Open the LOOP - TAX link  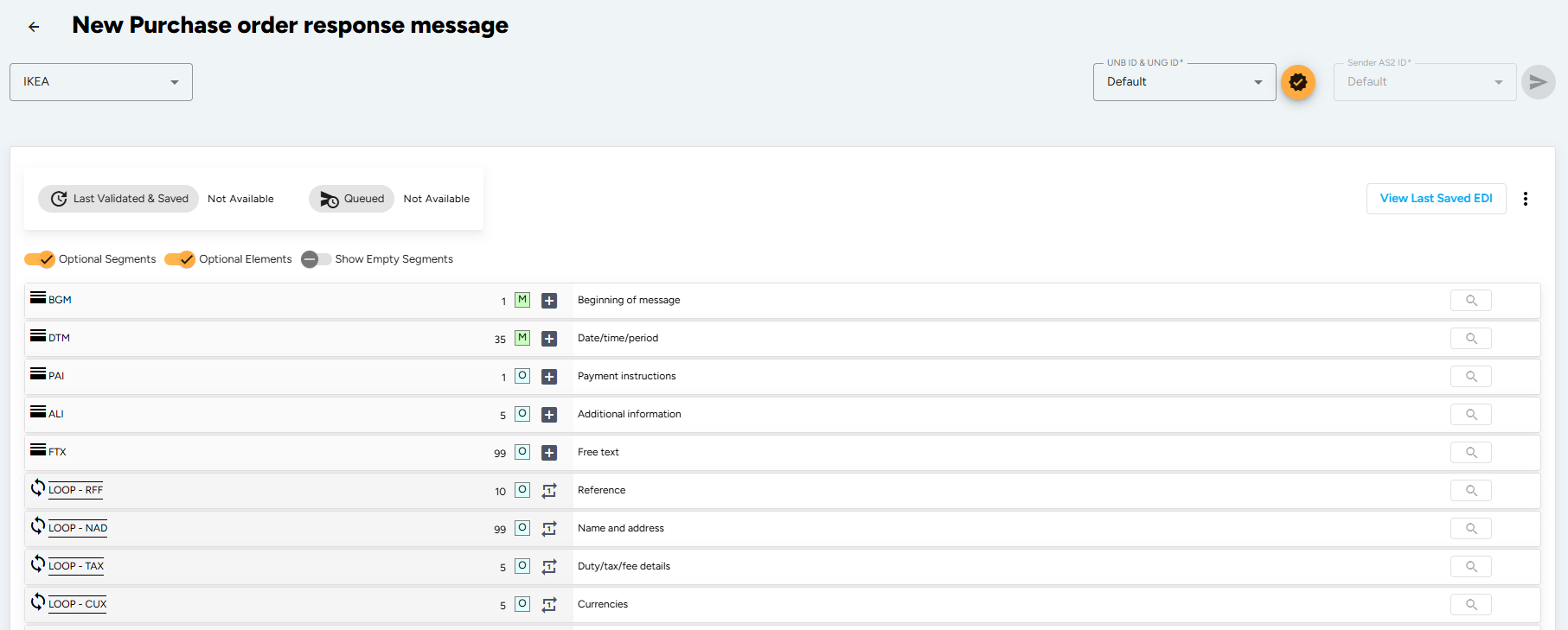[76, 566]
